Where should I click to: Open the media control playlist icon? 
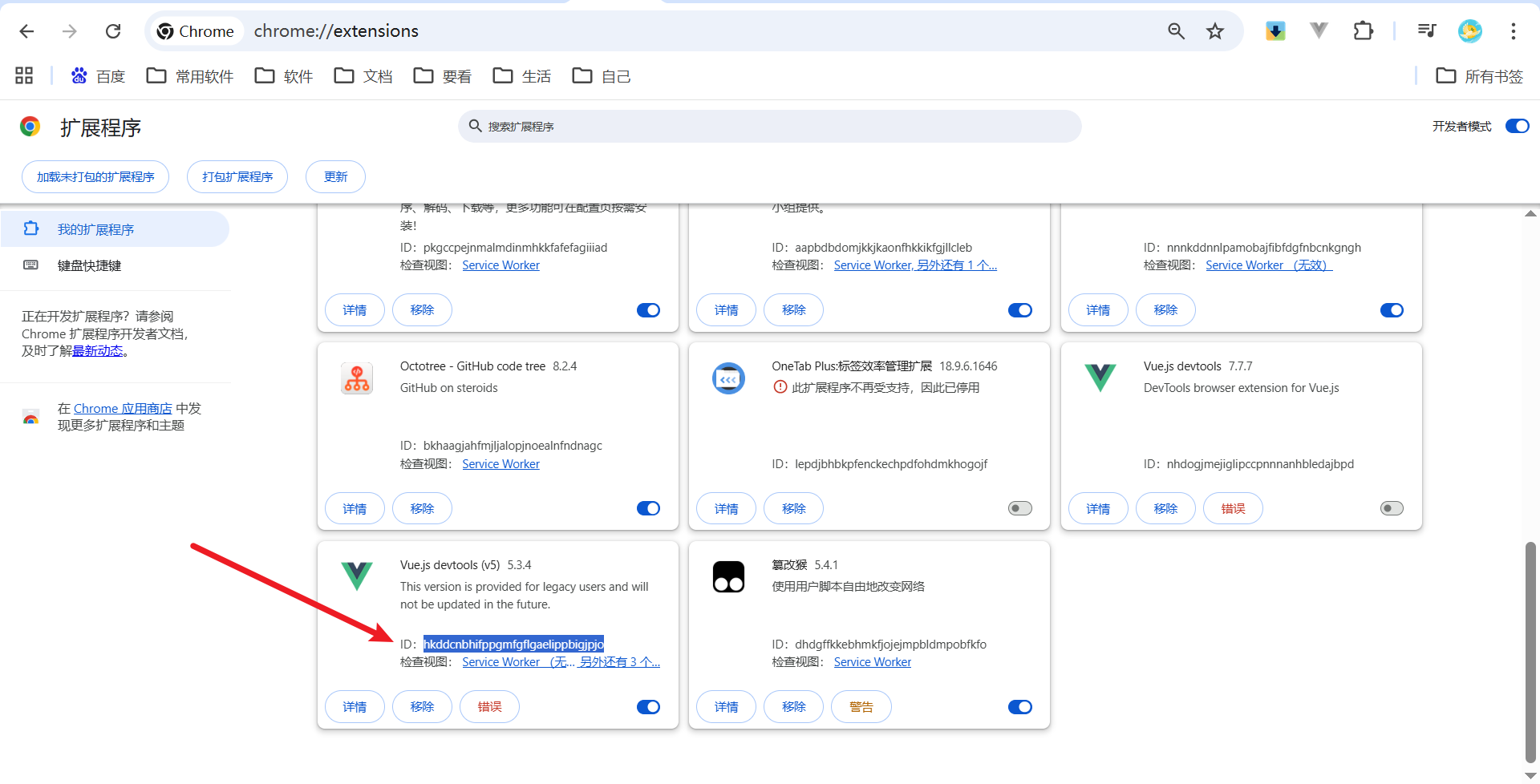[x=1427, y=31]
